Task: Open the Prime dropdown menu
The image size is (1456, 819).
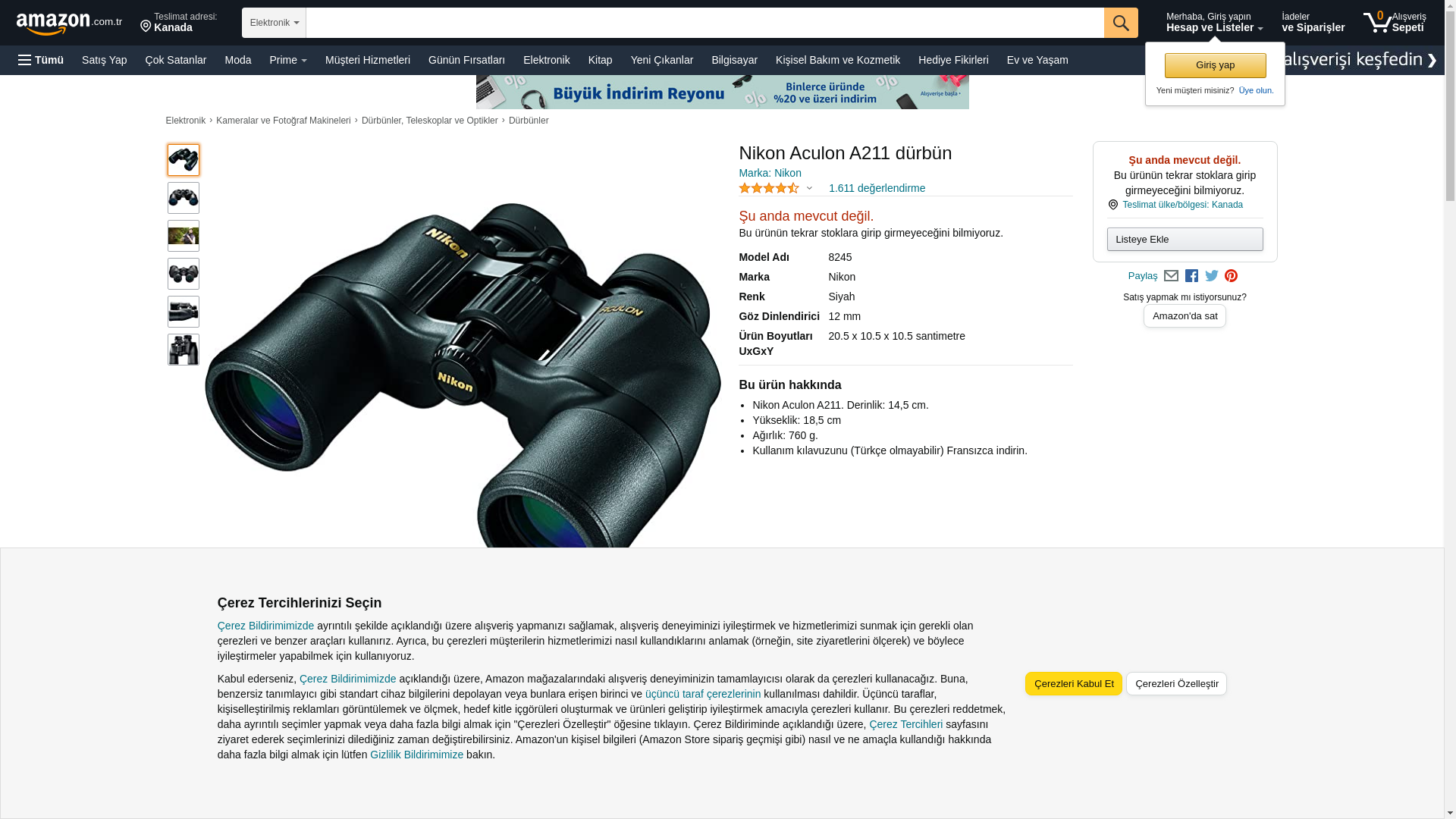Action: pyautogui.click(x=287, y=60)
